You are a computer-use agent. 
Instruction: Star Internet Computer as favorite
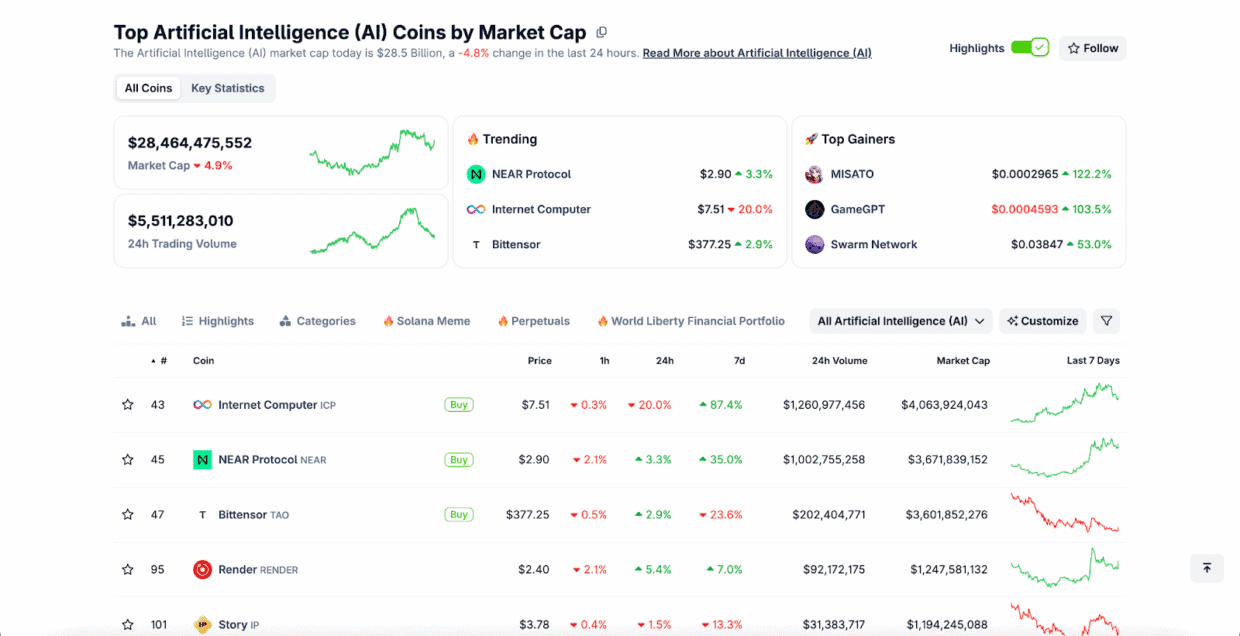pos(127,405)
